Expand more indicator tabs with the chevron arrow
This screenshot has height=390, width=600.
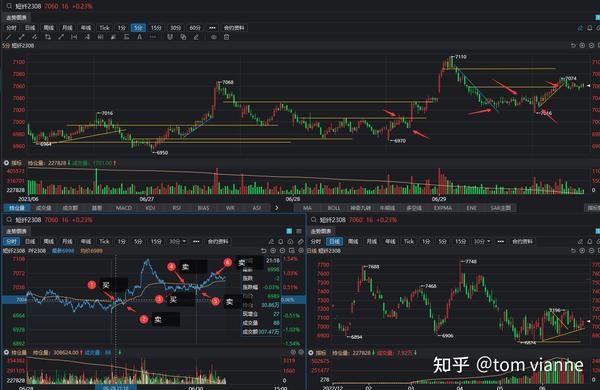click(x=276, y=208)
